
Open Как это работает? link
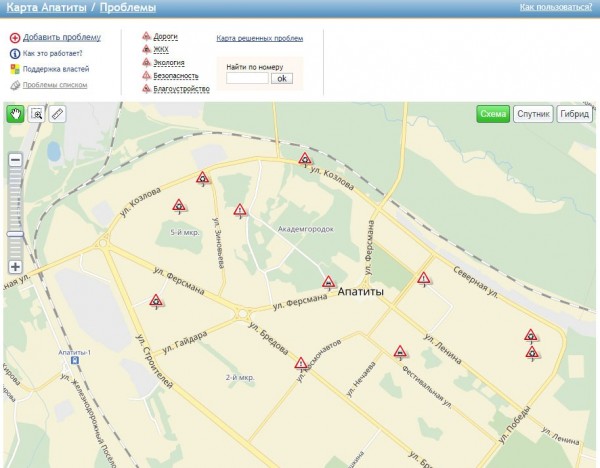pos(52,53)
